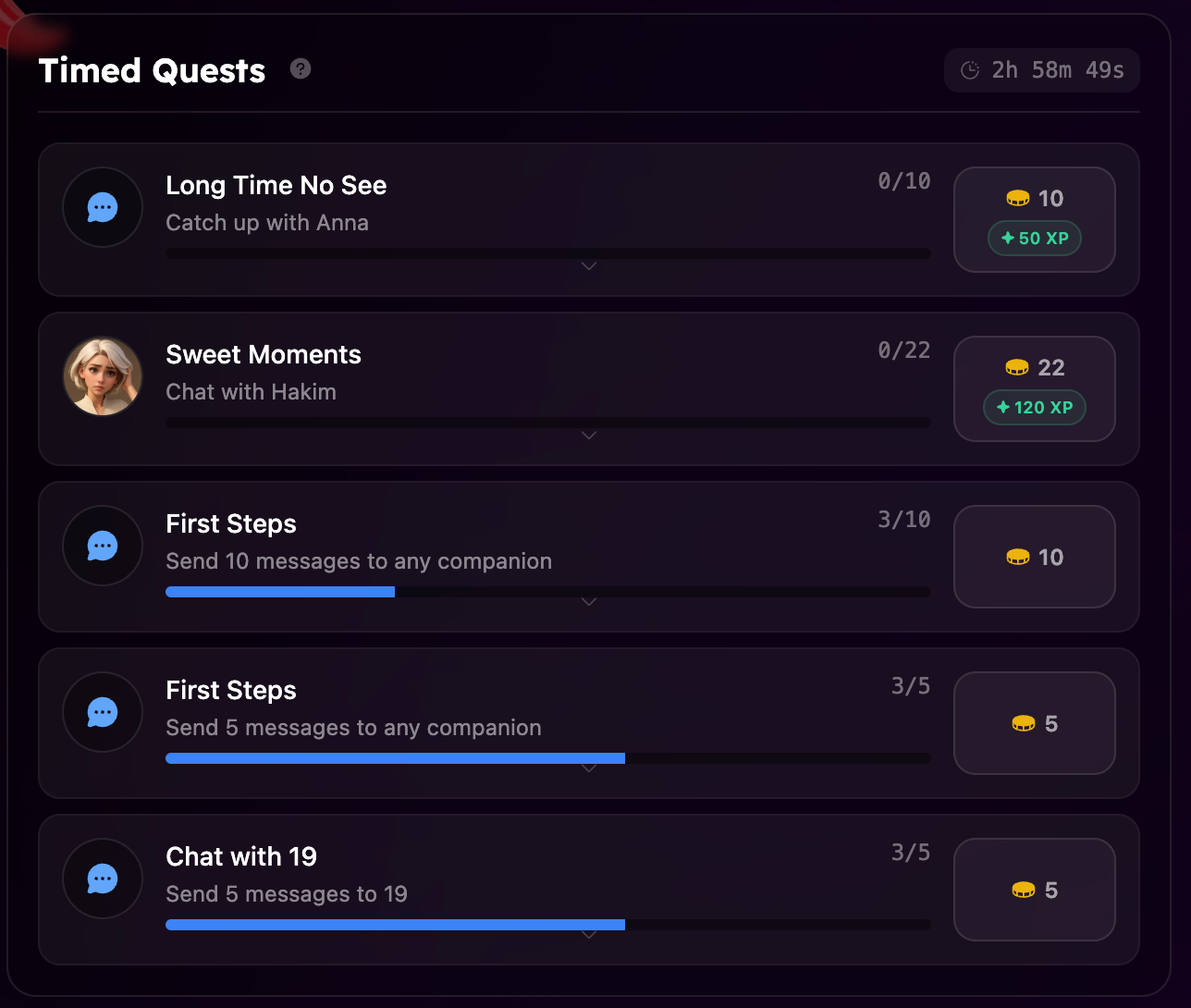Click the clock icon in the countdown timer
Screen dimensions: 1191x1008
(970, 70)
